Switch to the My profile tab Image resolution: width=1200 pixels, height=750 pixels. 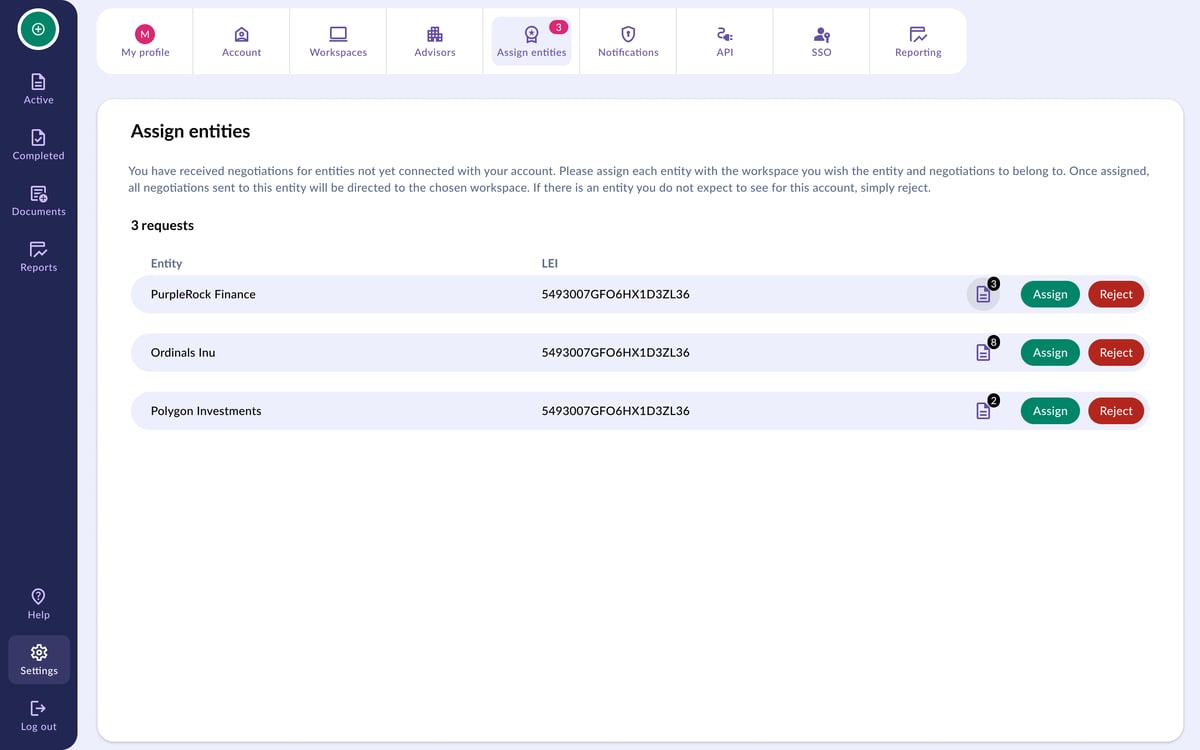point(145,42)
